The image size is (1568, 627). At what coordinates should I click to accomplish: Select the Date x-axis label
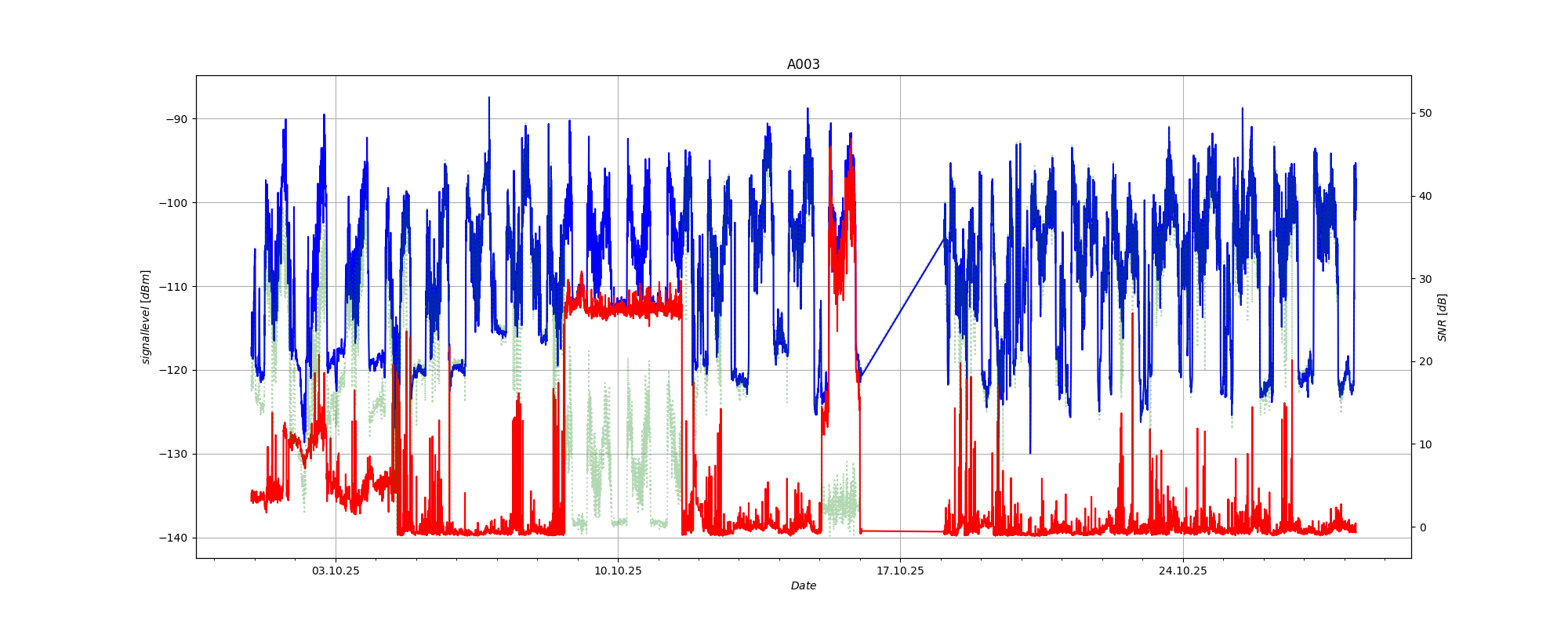tap(803, 585)
